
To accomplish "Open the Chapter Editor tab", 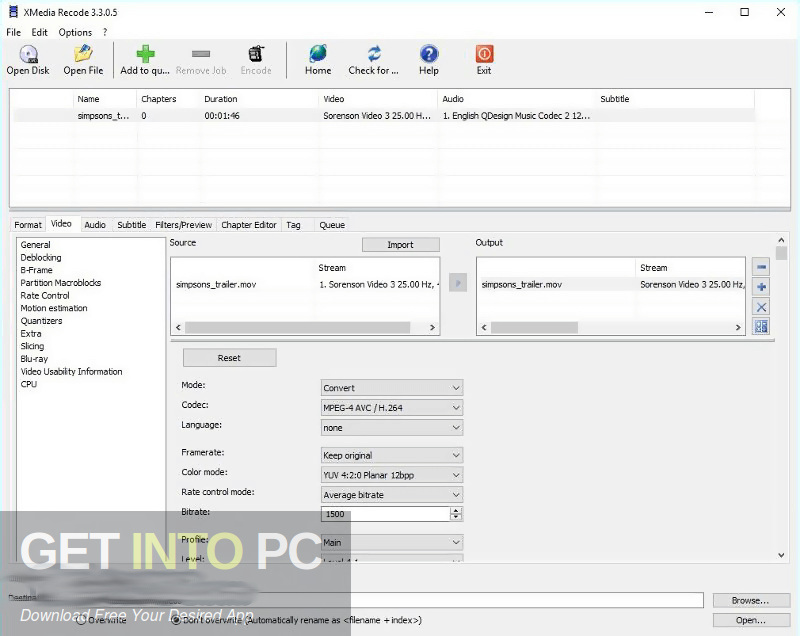I will [248, 225].
